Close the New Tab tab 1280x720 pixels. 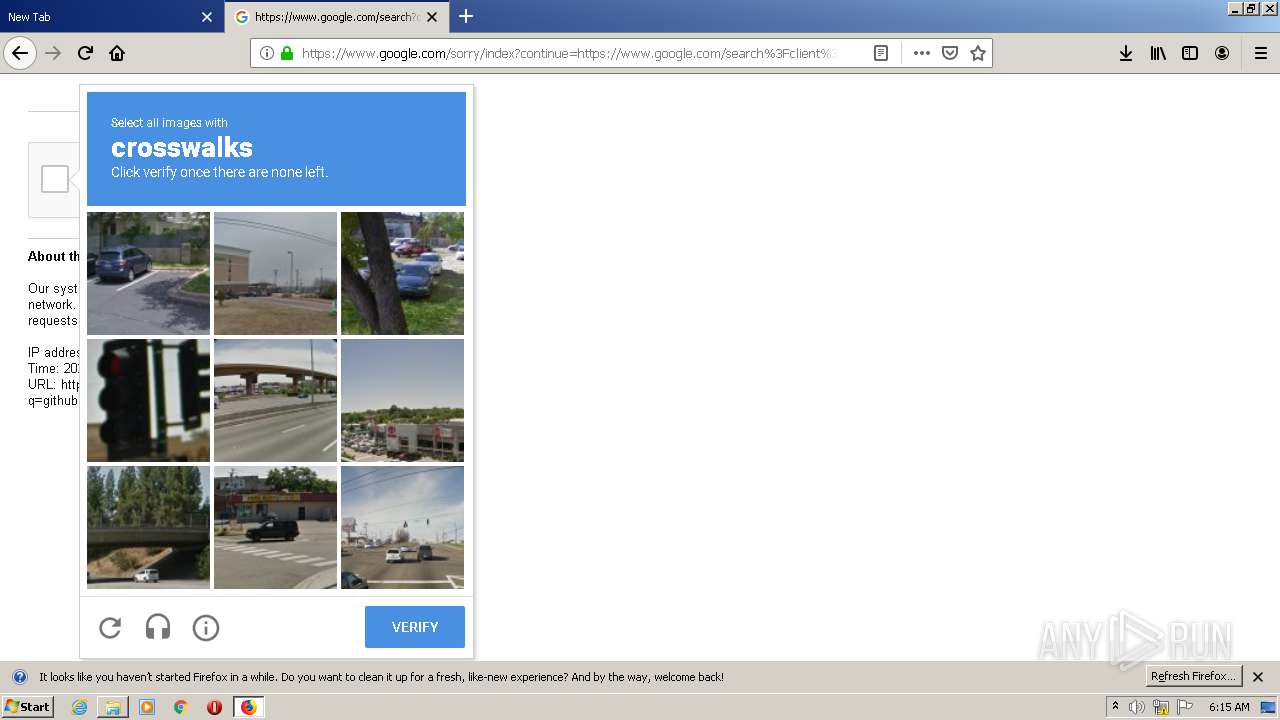(207, 17)
